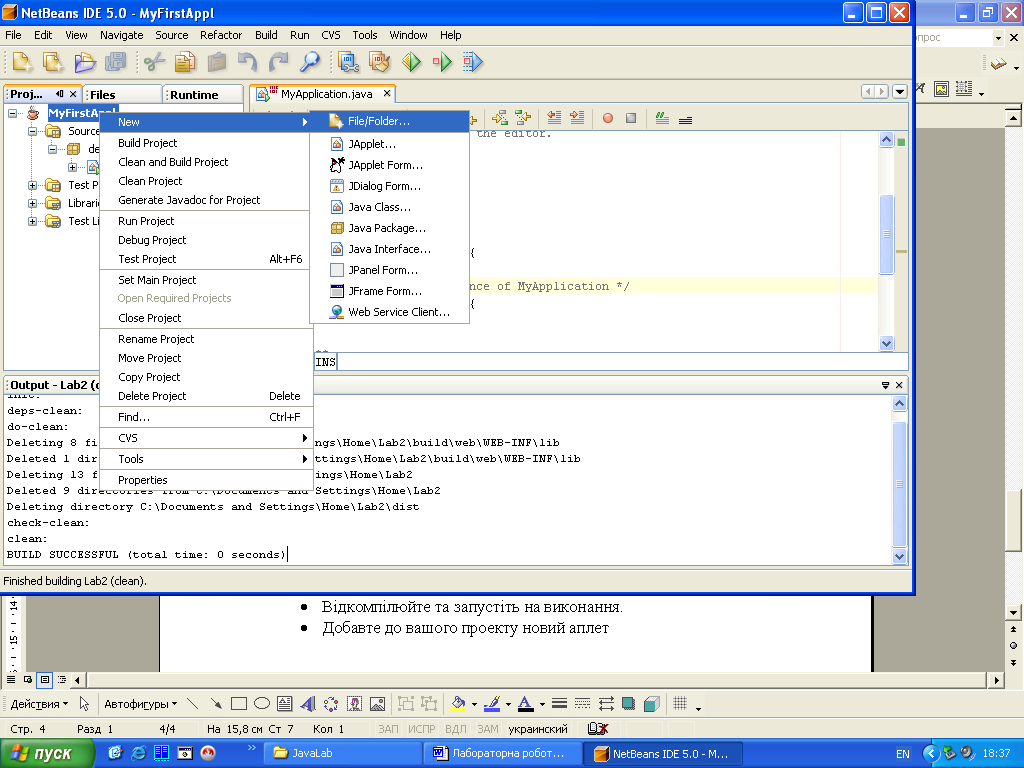Click the Word Insert Picture icon

click(x=377, y=703)
